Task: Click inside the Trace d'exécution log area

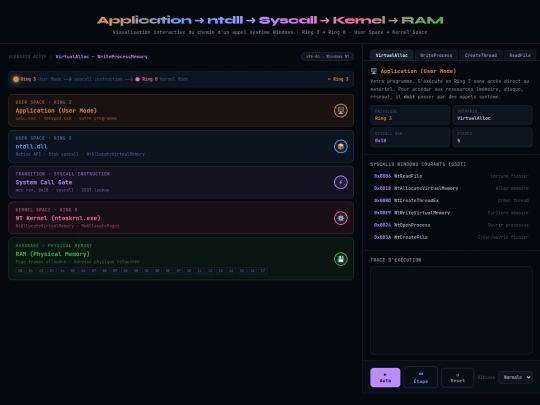Action: click(451, 310)
